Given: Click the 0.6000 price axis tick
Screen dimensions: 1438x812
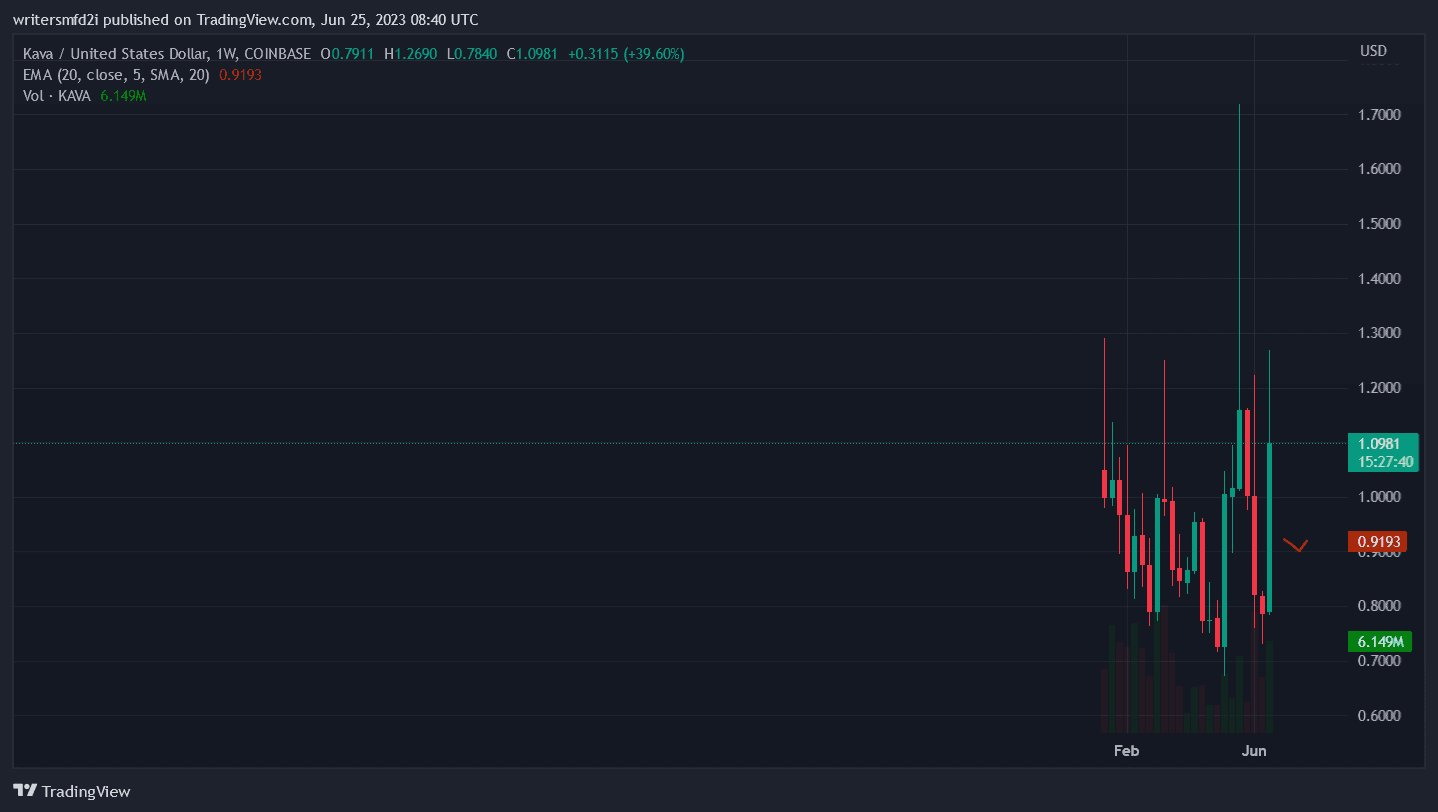Looking at the screenshot, I should 1381,716.
